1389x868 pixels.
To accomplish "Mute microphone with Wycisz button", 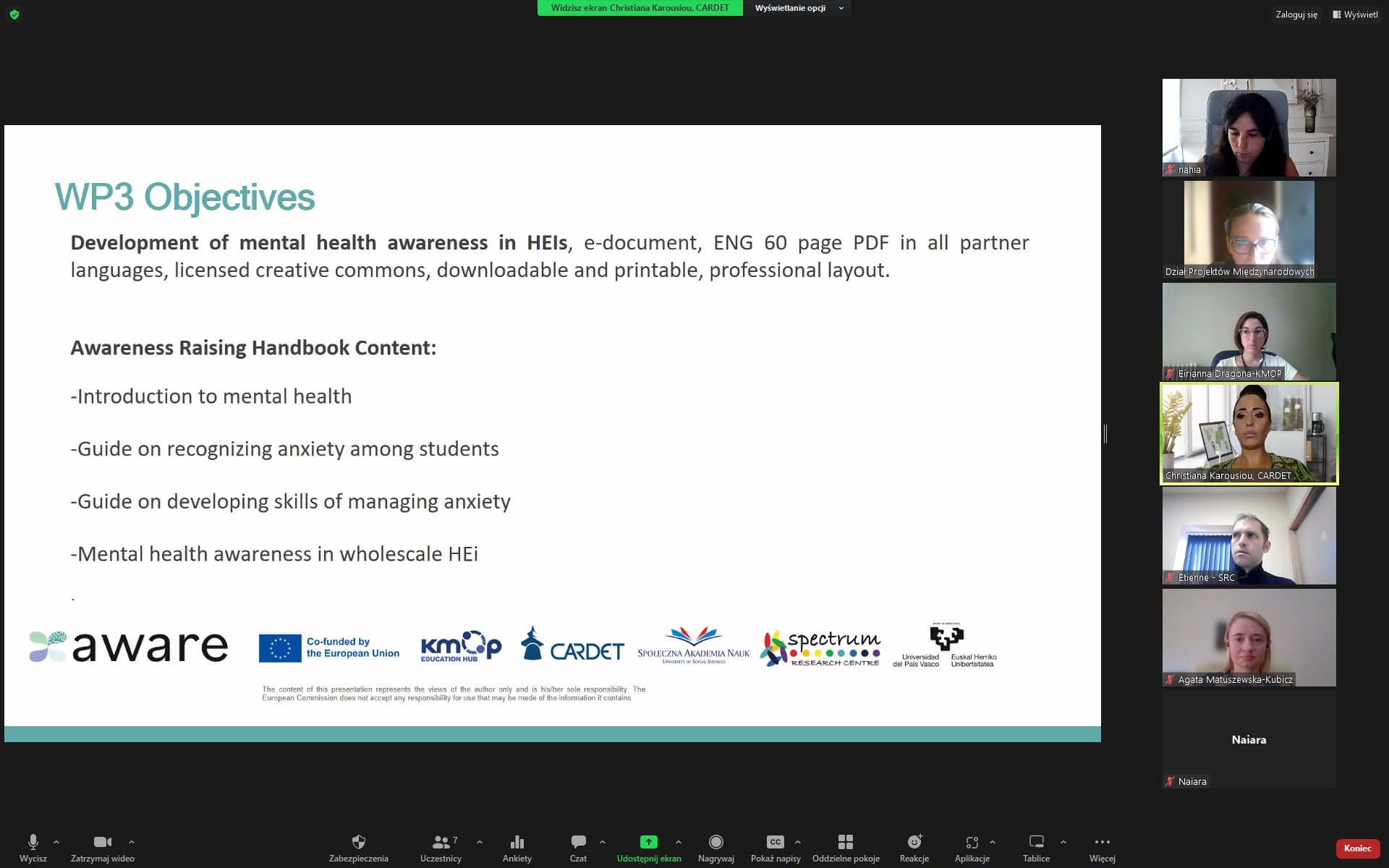I will [x=33, y=848].
